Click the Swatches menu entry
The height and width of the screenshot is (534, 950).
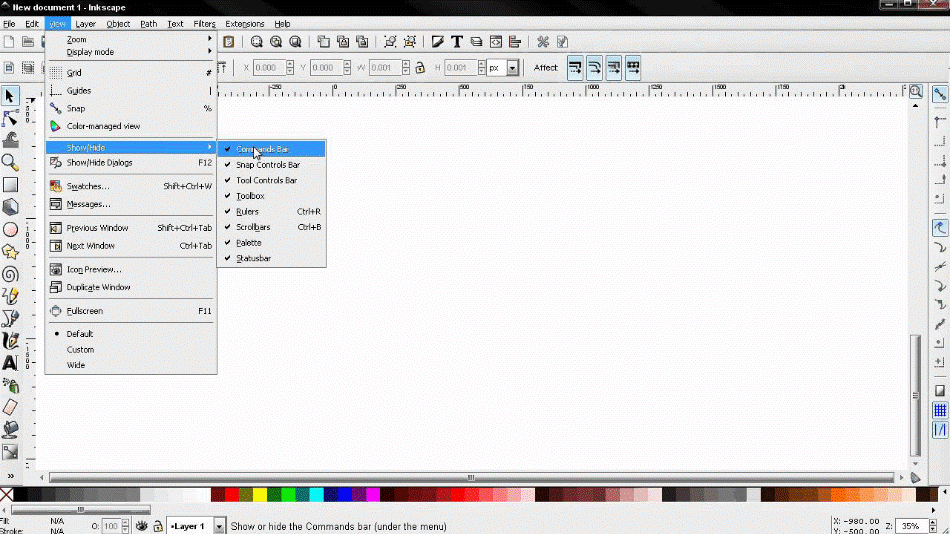(x=131, y=186)
